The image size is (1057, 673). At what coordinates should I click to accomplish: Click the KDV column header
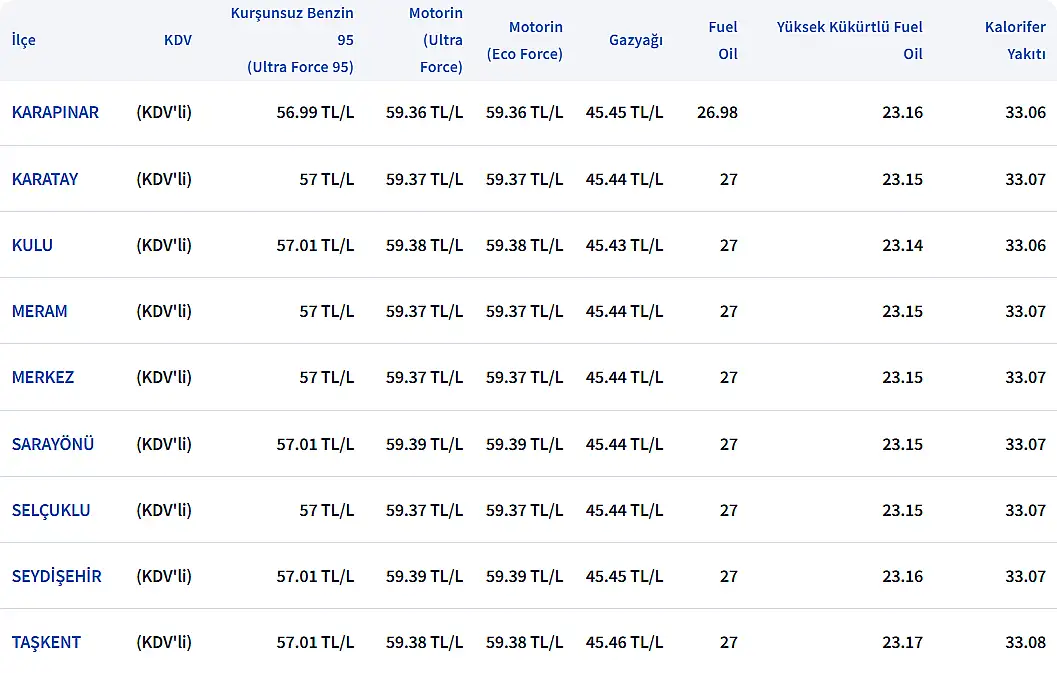tap(178, 40)
